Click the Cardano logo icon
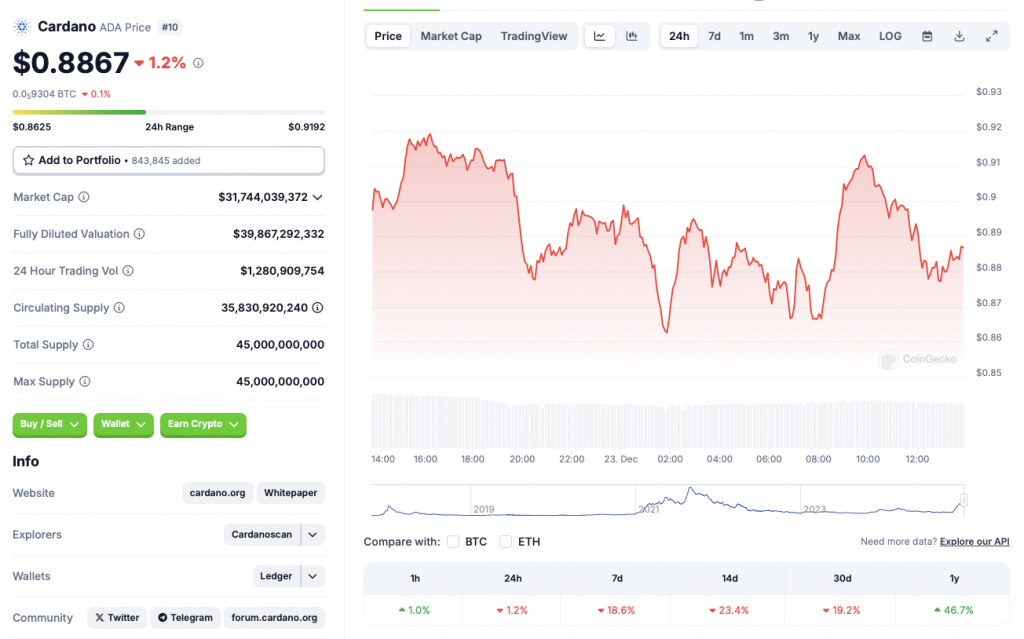Screen dimensions: 1024x639 (22, 27)
